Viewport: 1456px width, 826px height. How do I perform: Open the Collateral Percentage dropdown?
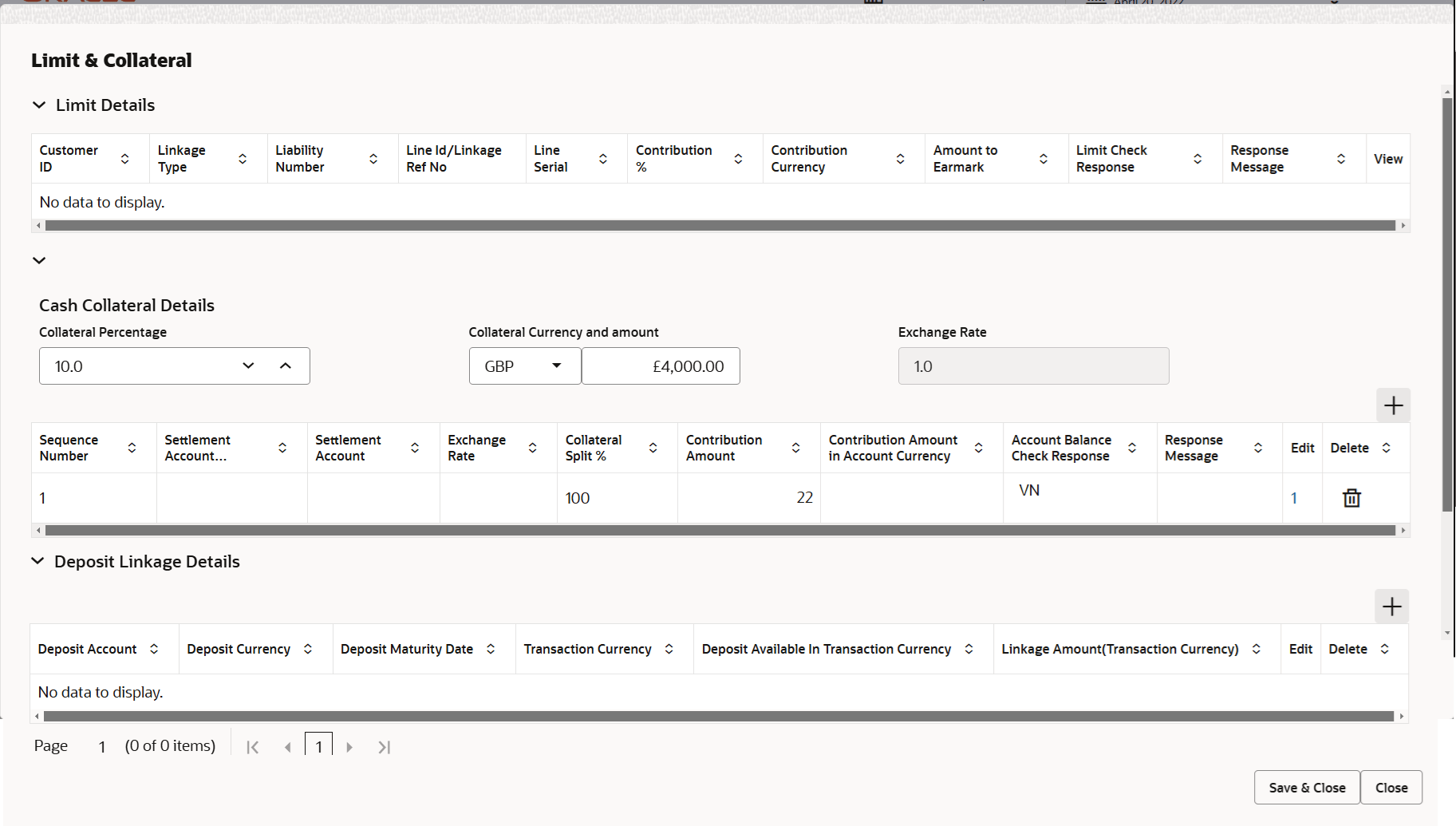pyautogui.click(x=248, y=366)
